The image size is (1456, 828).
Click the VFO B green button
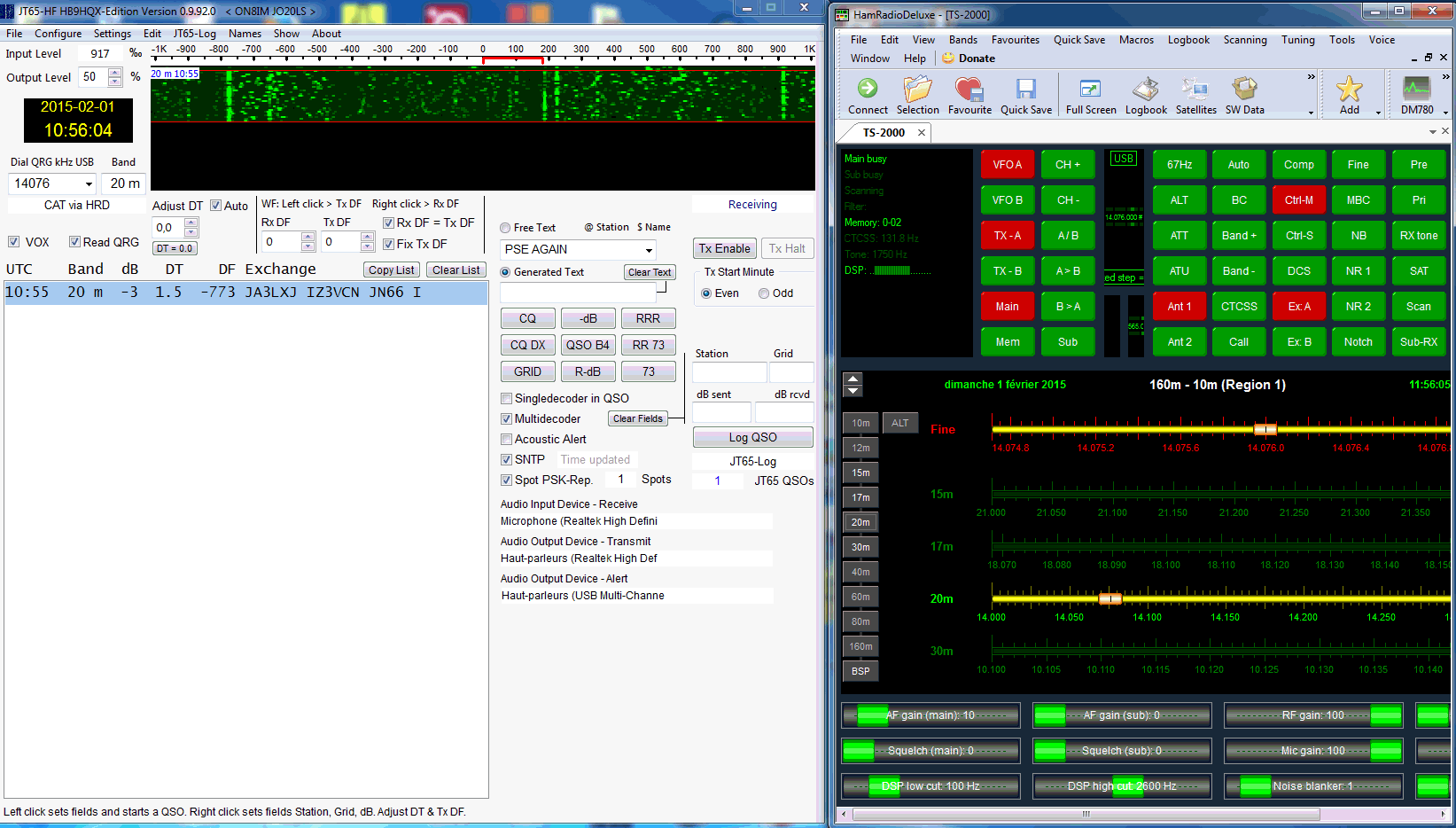click(1008, 200)
